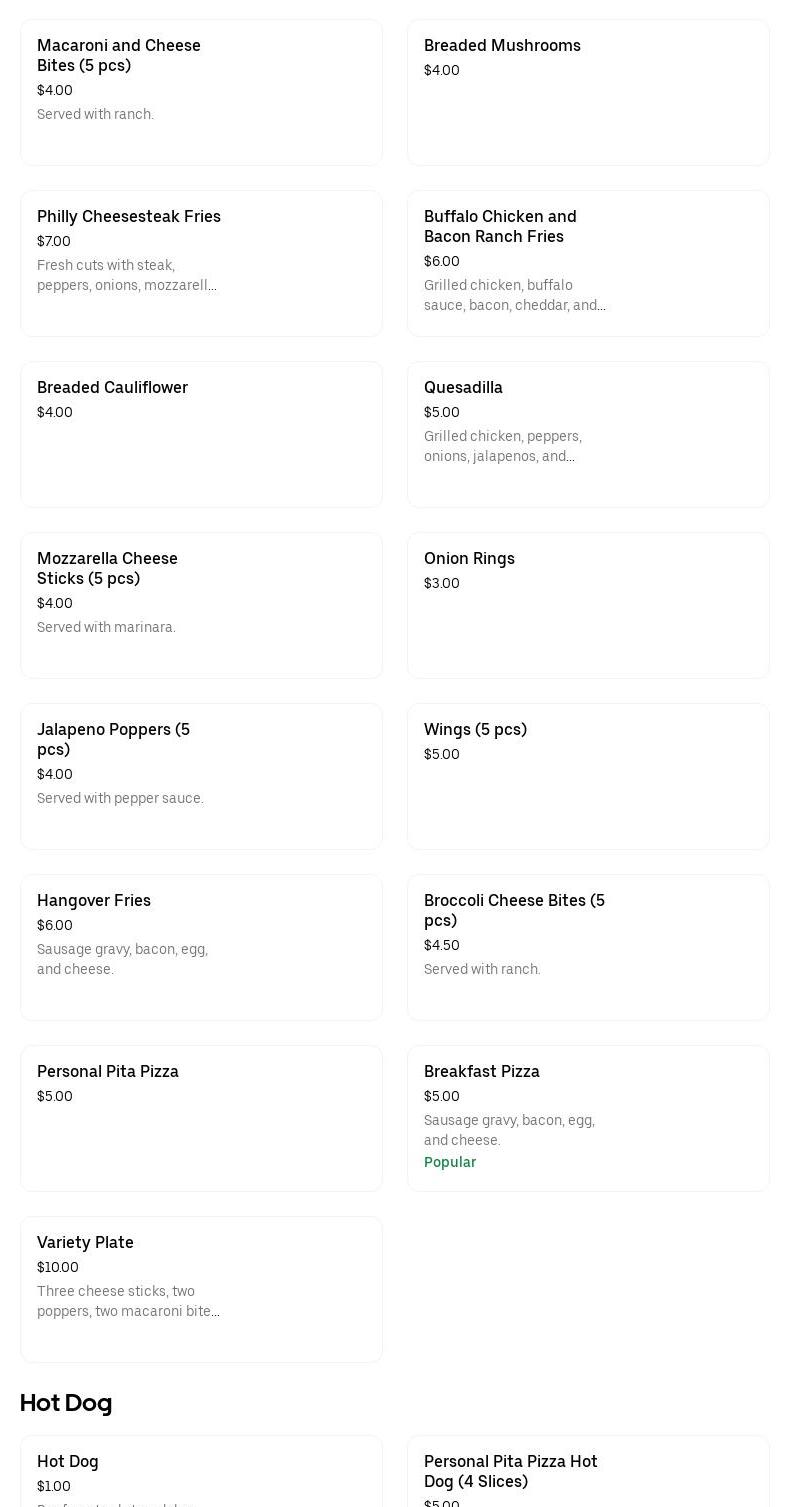Screen dimensions: 804x1507
Task: Click the Philly Cheesesteak Fries card
Action: click(x=201, y=263)
